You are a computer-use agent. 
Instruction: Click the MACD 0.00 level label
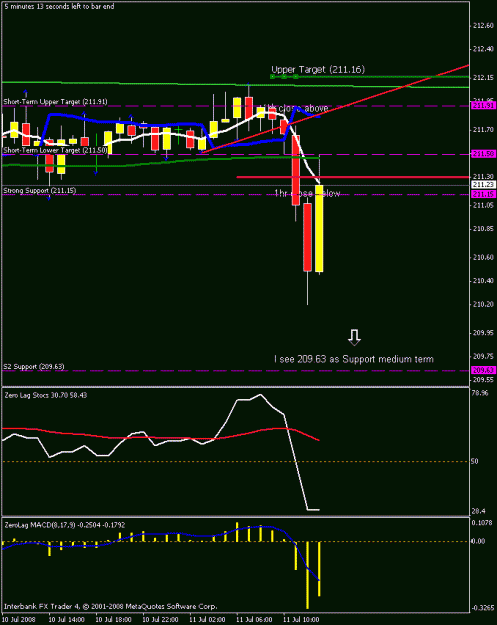478,541
